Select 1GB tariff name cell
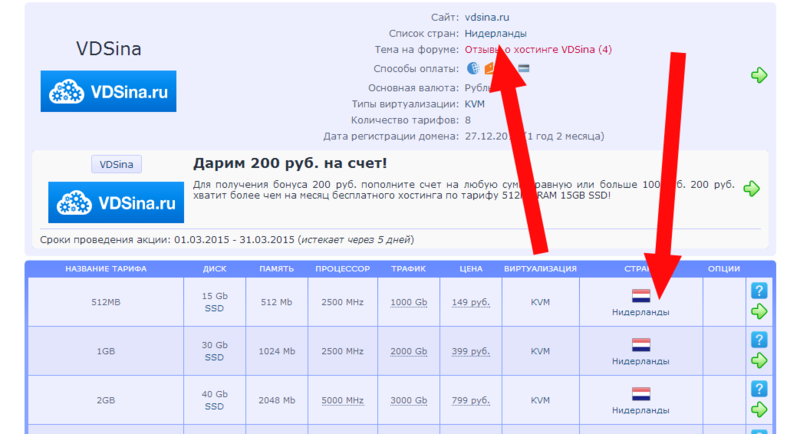Image resolution: width=800 pixels, height=434 pixels. [106, 351]
